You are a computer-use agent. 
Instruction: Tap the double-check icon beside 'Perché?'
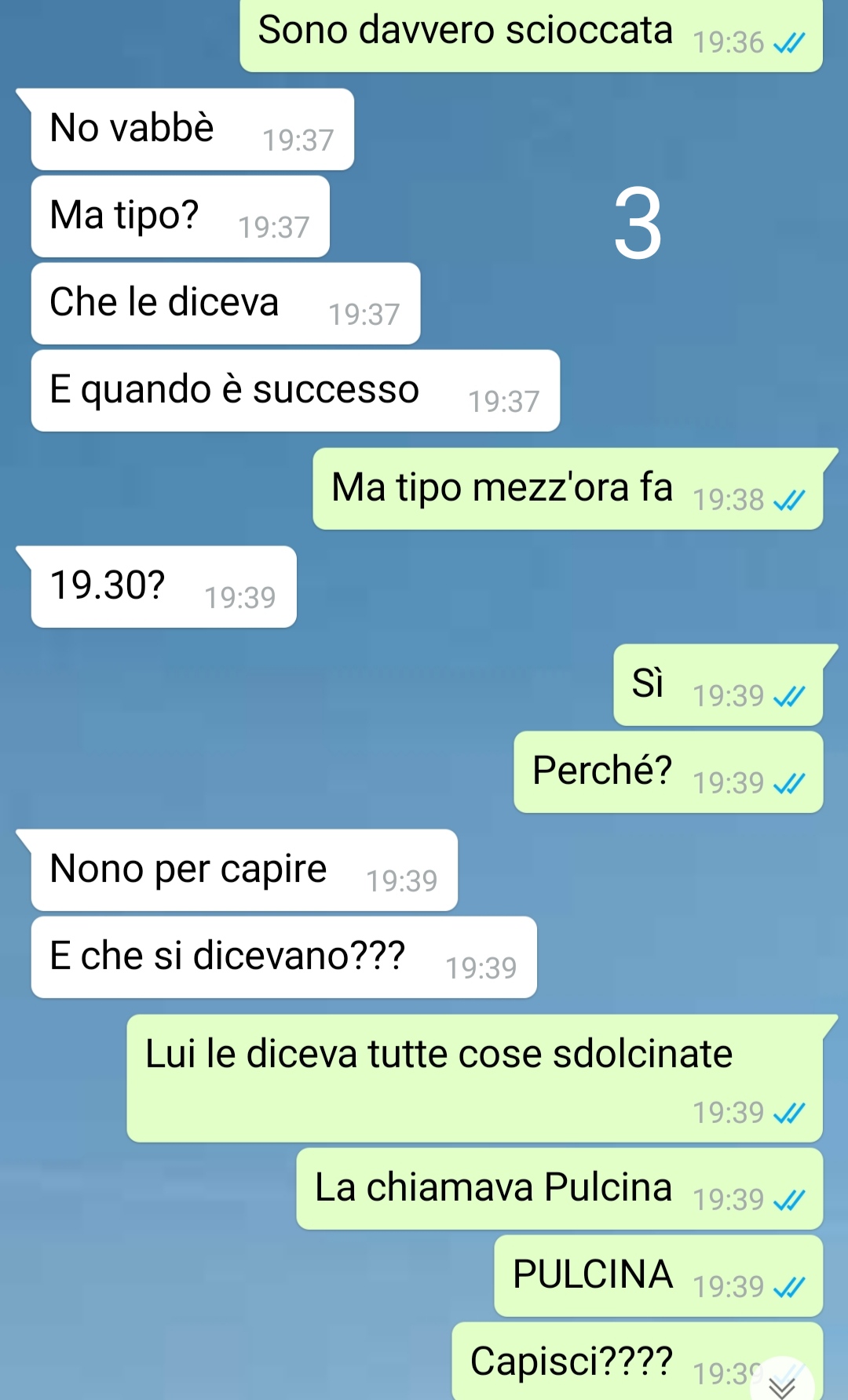pos(789,783)
